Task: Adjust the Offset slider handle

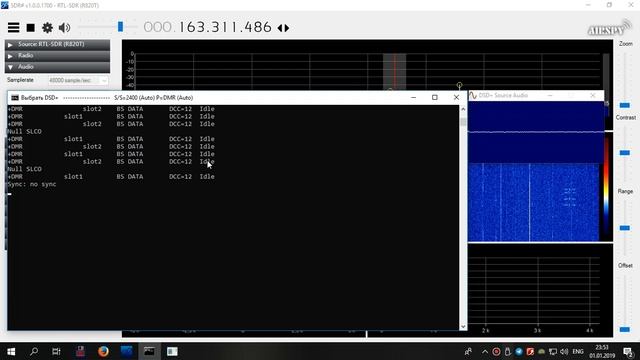Action: [x=624, y=329]
